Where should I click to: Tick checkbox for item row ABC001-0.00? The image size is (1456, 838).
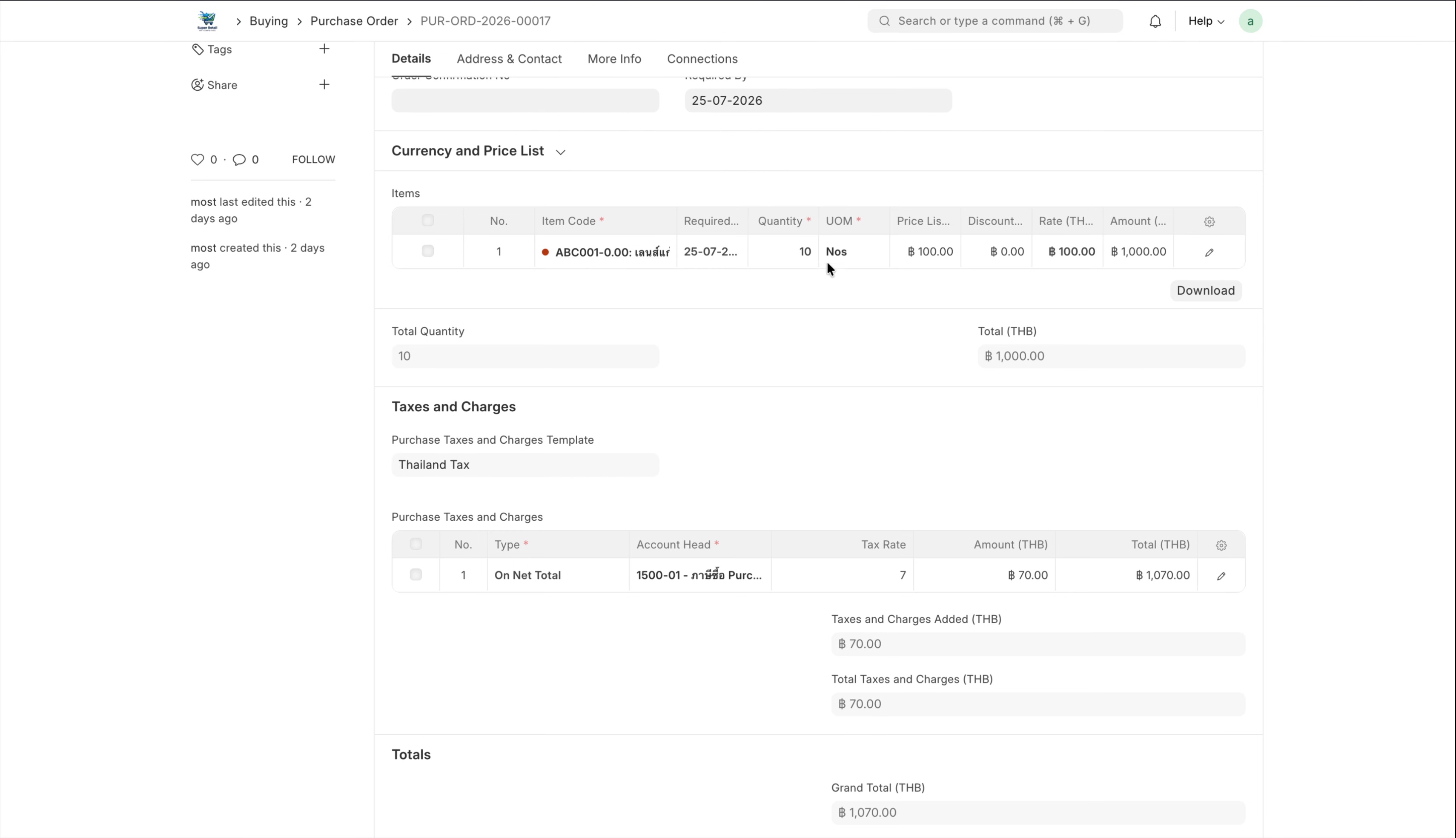[427, 251]
